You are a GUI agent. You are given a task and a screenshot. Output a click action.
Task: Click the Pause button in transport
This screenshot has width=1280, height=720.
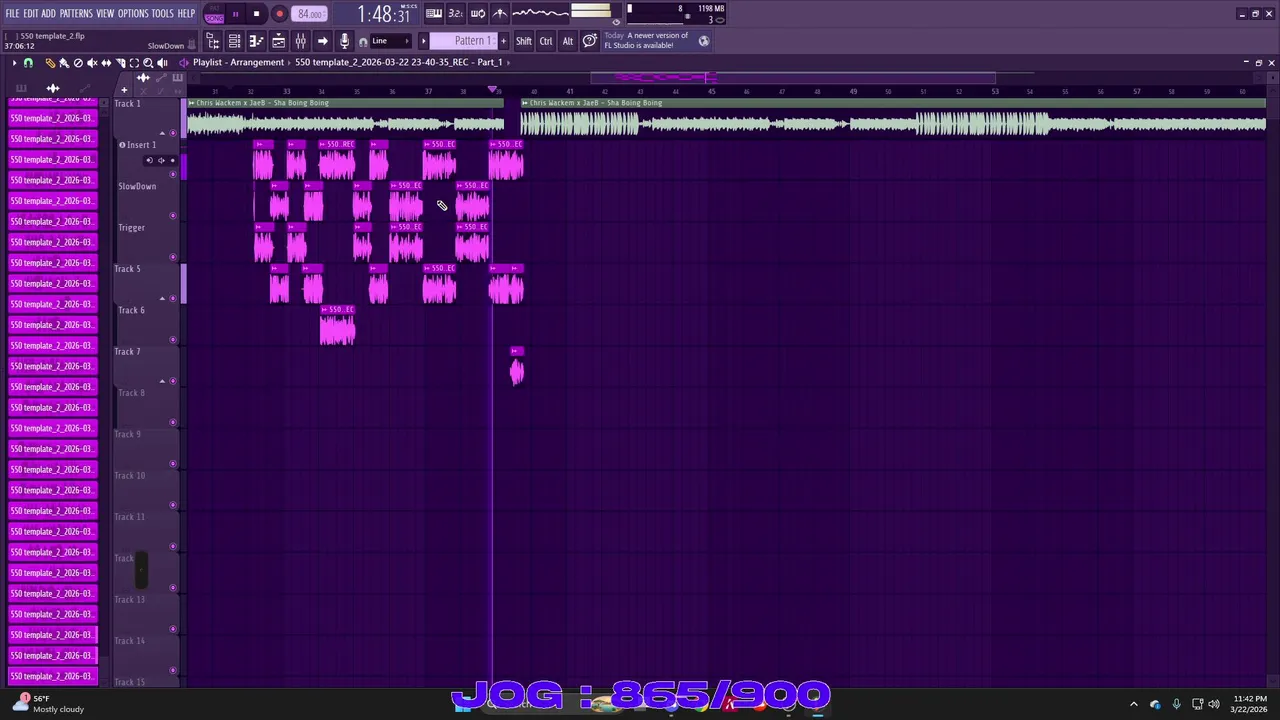[235, 14]
